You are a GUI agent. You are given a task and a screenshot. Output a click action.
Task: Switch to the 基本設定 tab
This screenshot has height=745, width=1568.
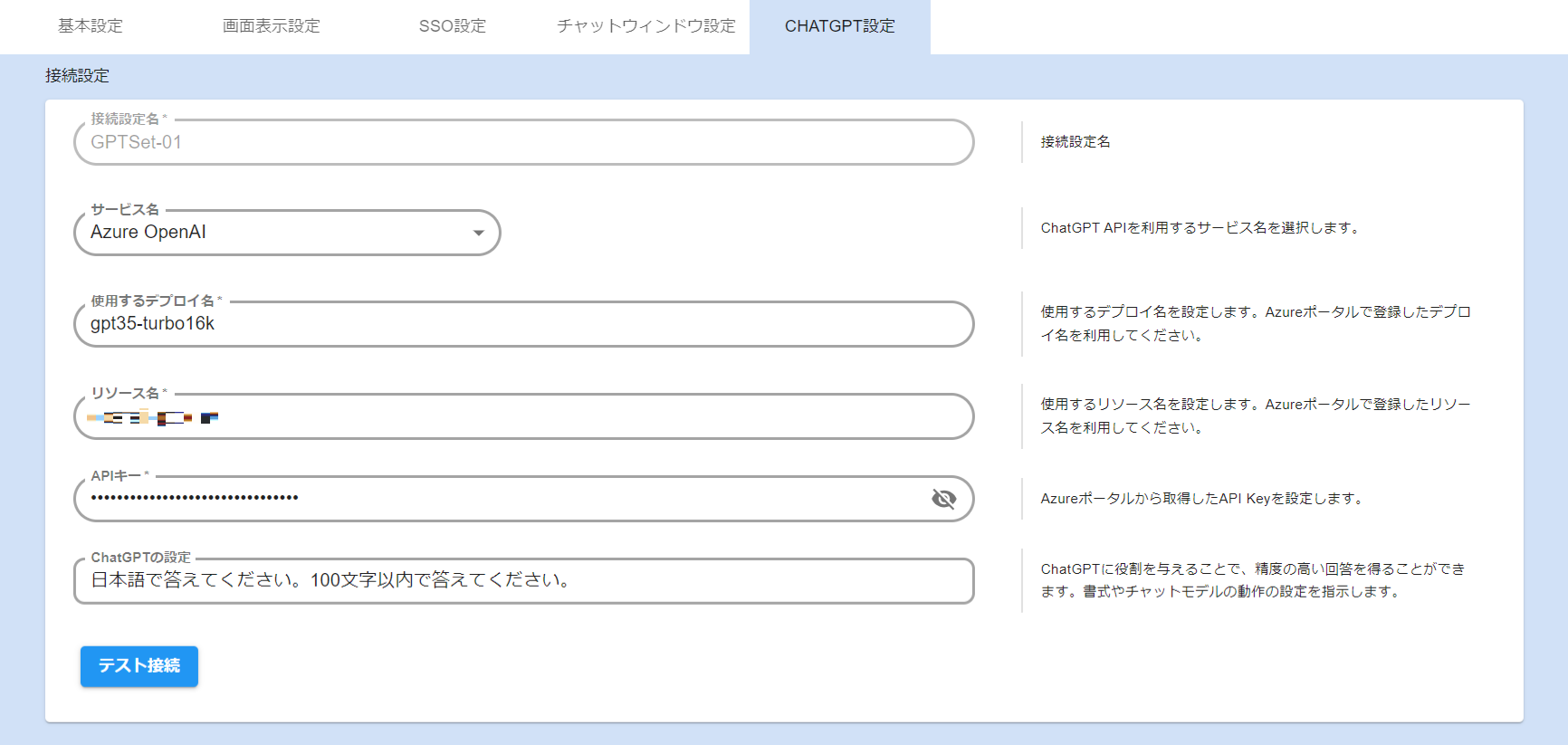pyautogui.click(x=91, y=26)
